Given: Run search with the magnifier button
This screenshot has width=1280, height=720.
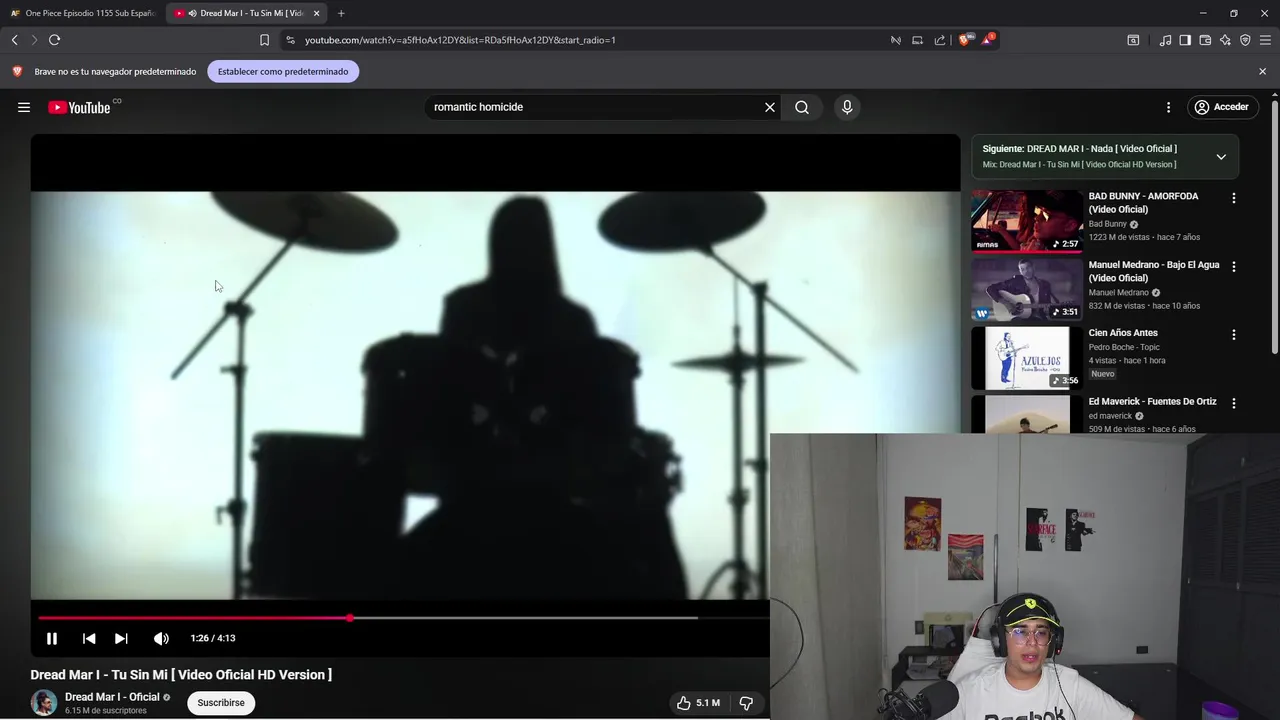Looking at the screenshot, I should [x=802, y=107].
